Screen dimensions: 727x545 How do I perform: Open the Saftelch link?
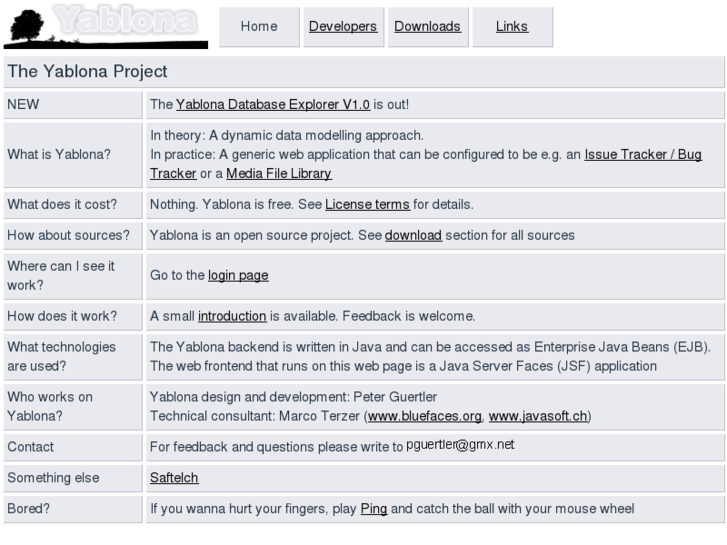point(174,478)
